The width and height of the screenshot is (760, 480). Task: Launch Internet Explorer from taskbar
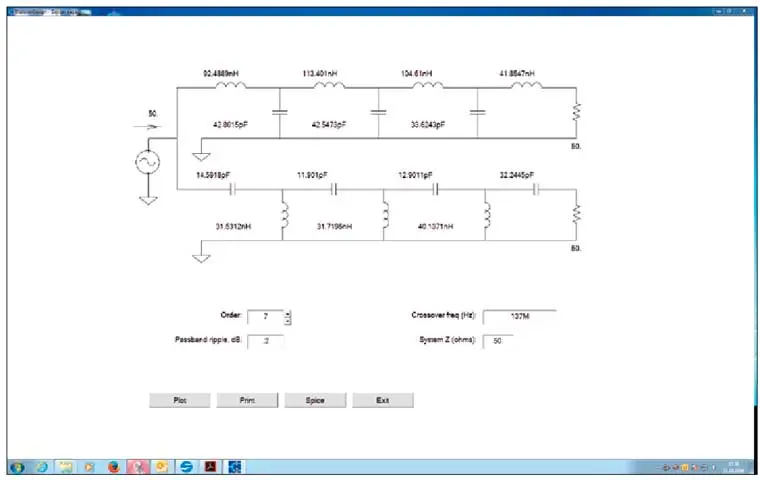(42, 467)
